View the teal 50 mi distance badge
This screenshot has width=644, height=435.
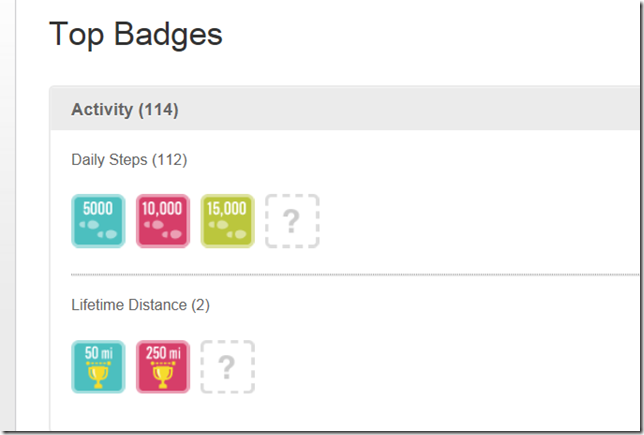[x=98, y=366]
